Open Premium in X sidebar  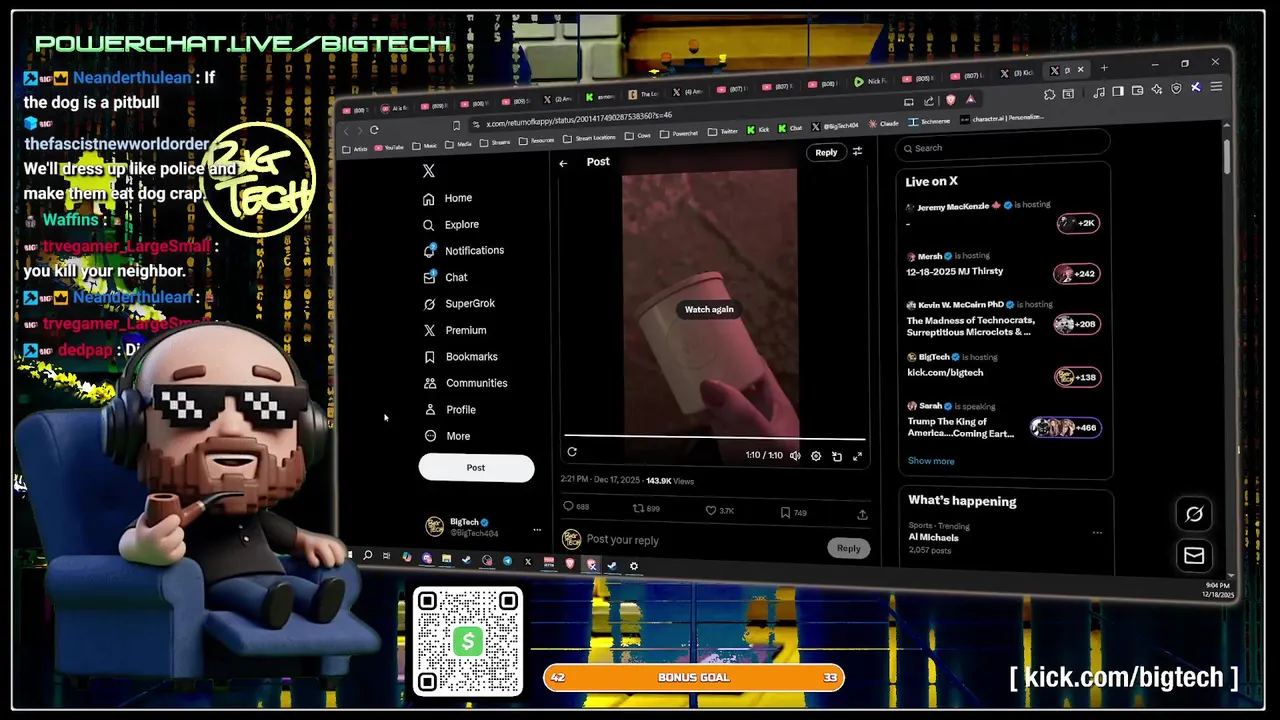(455, 330)
